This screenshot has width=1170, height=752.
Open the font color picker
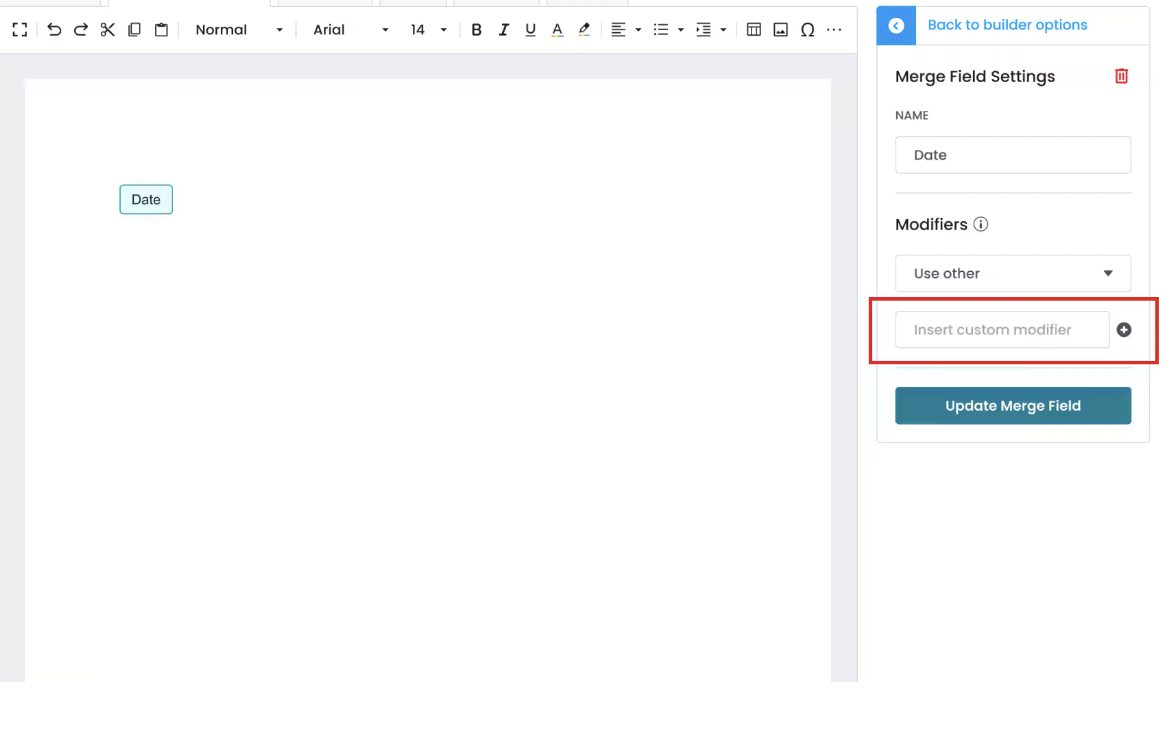(557, 29)
